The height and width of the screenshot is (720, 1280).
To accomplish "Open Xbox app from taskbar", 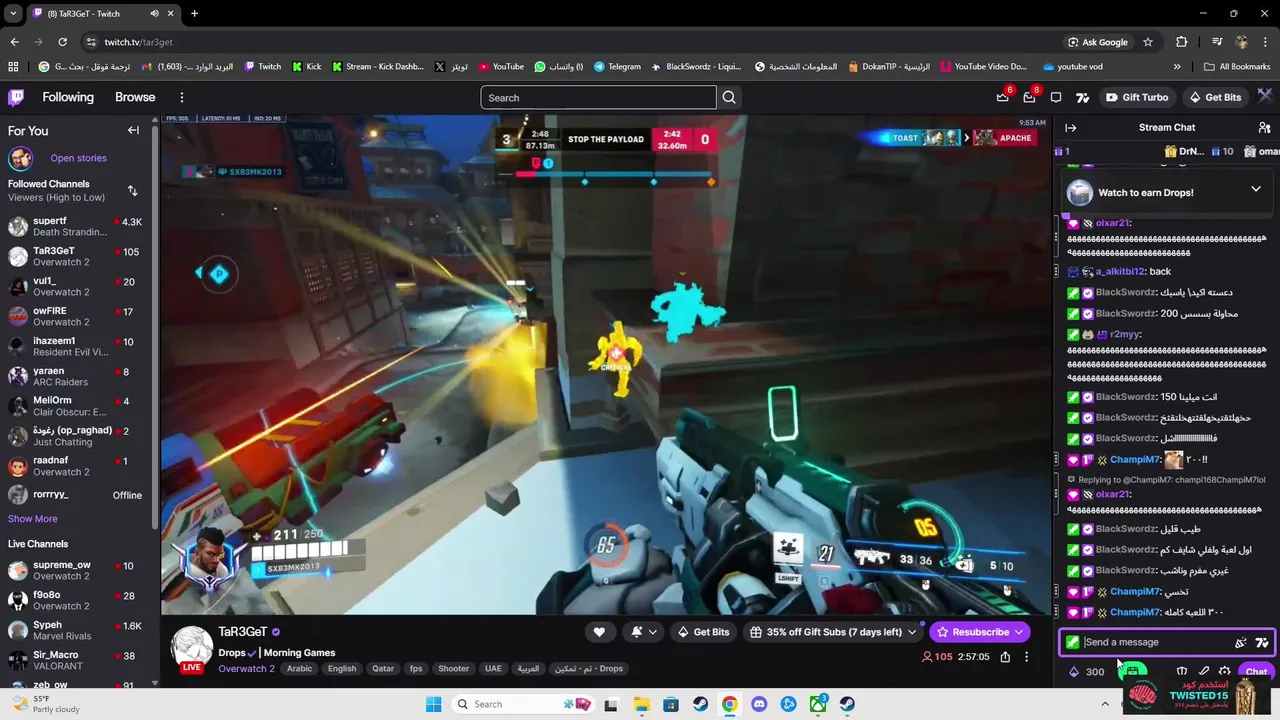I will pyautogui.click(x=818, y=704).
